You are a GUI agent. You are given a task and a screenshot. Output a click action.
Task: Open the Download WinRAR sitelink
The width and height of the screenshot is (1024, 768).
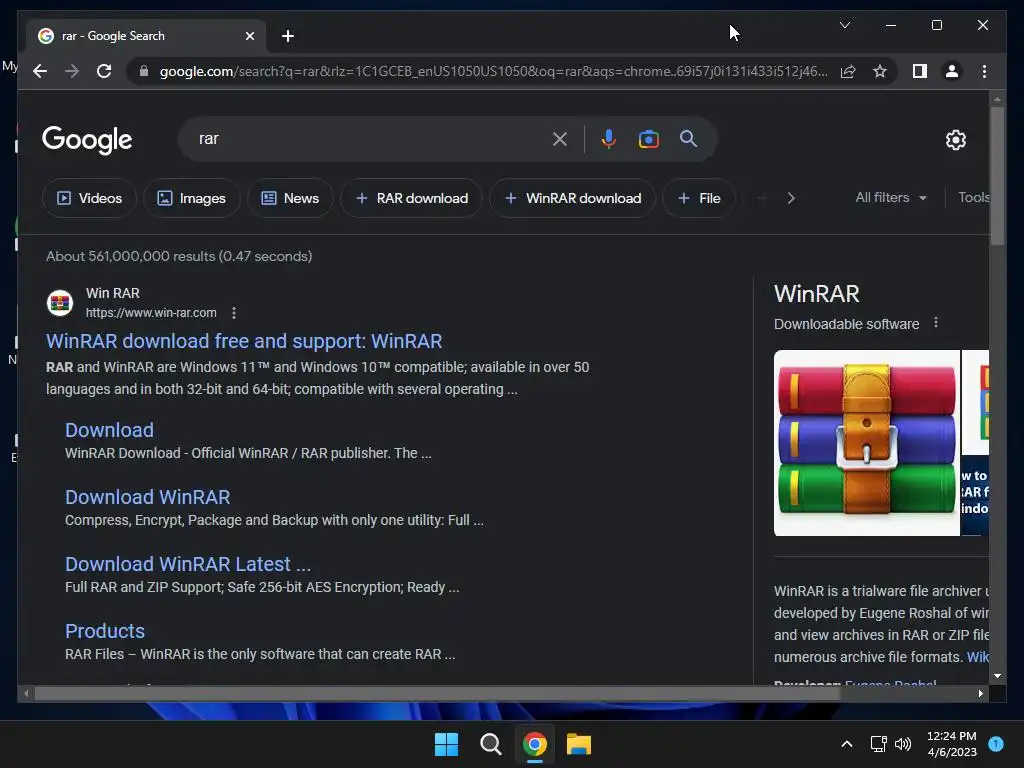(x=148, y=497)
